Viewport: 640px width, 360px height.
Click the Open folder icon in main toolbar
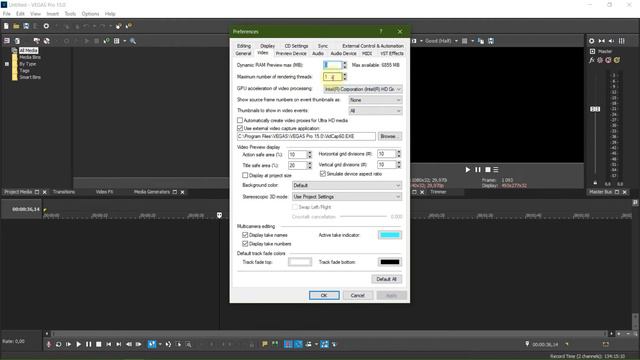pyautogui.click(x=16, y=26)
